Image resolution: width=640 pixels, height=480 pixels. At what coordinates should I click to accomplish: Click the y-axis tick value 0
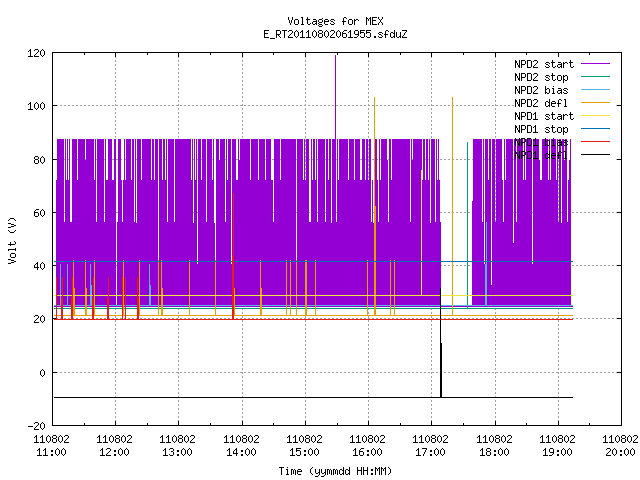[42, 373]
